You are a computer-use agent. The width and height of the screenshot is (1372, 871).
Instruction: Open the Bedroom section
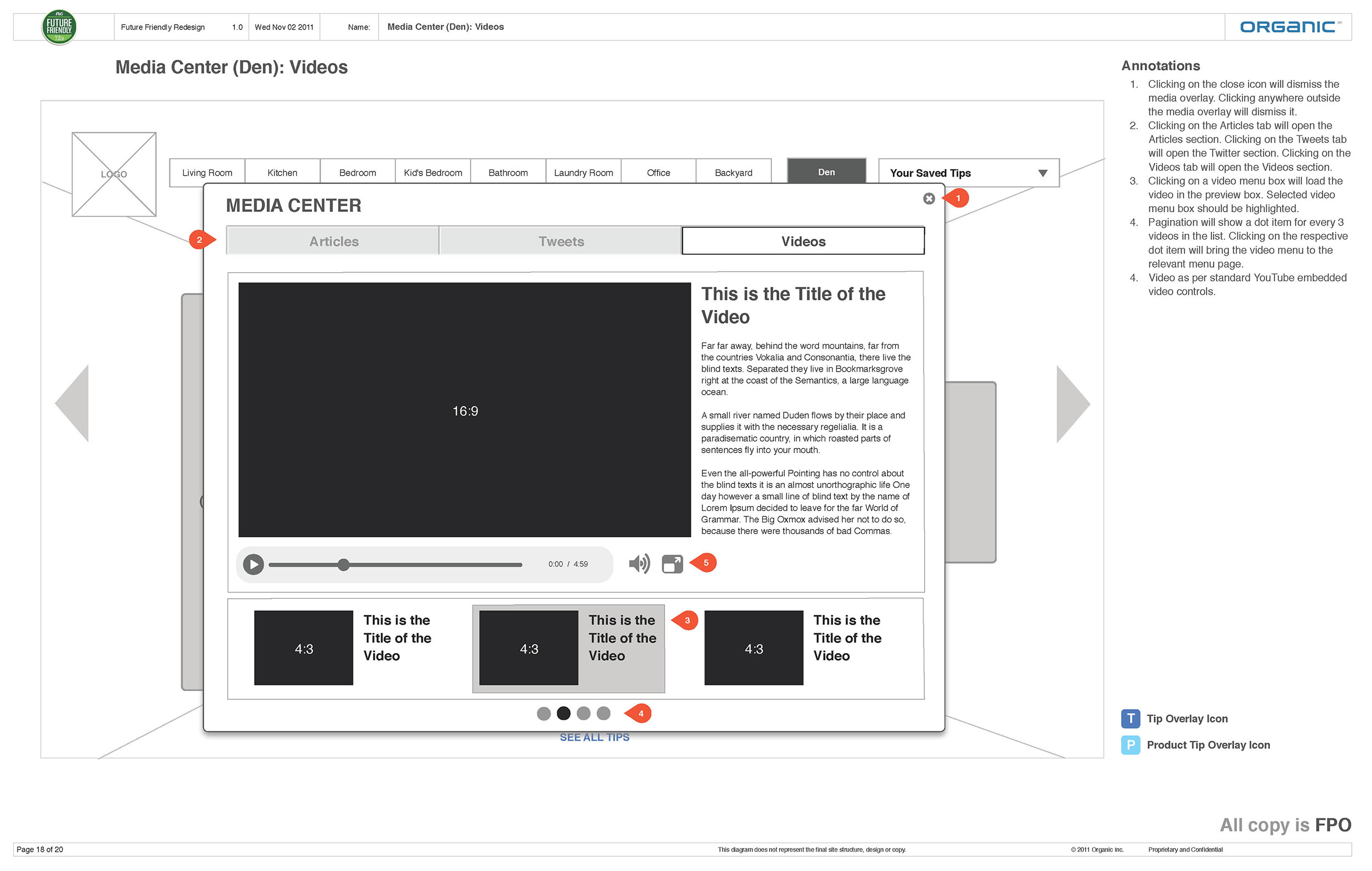coord(358,172)
